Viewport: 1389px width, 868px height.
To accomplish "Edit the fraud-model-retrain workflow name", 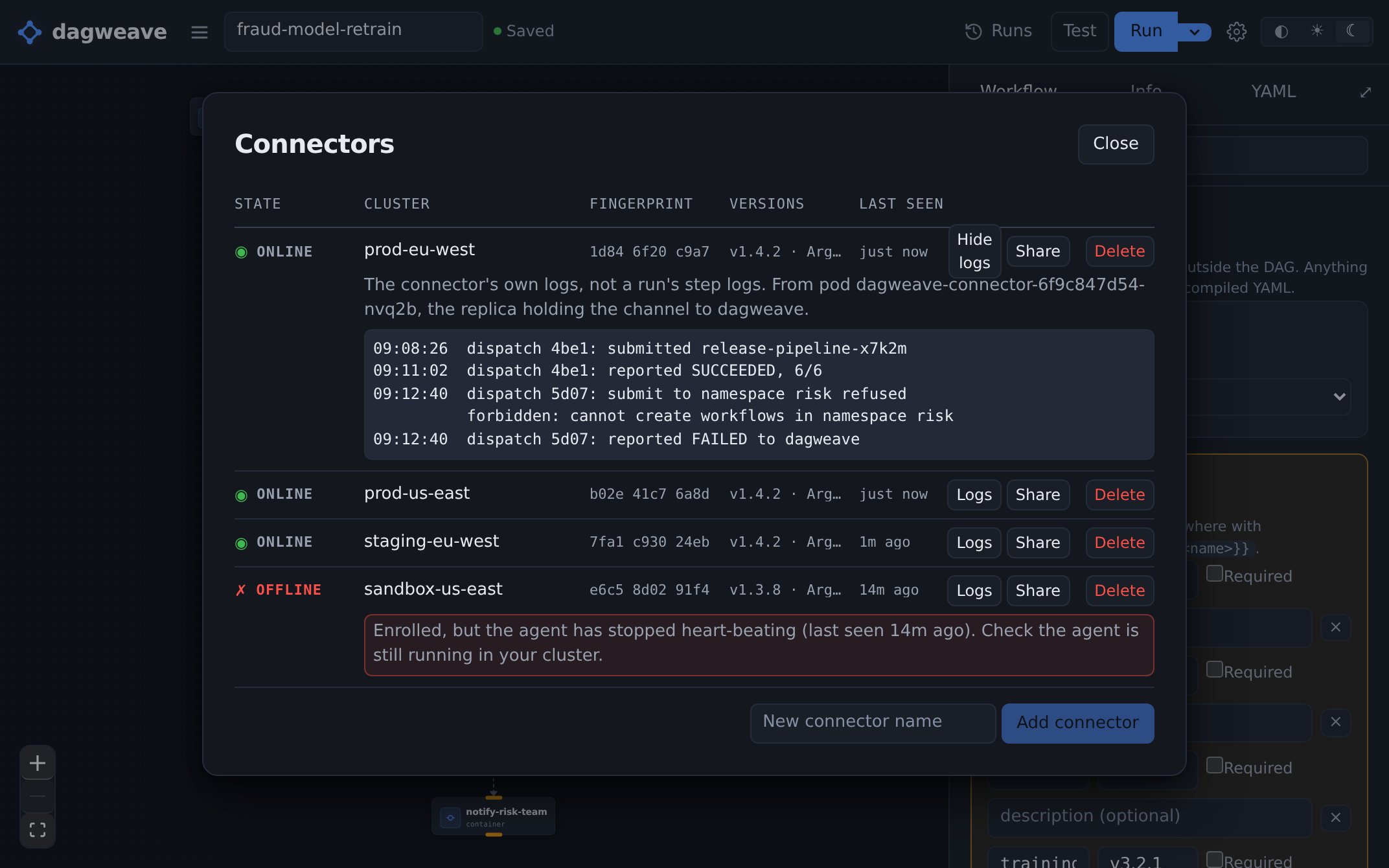I will click(353, 31).
